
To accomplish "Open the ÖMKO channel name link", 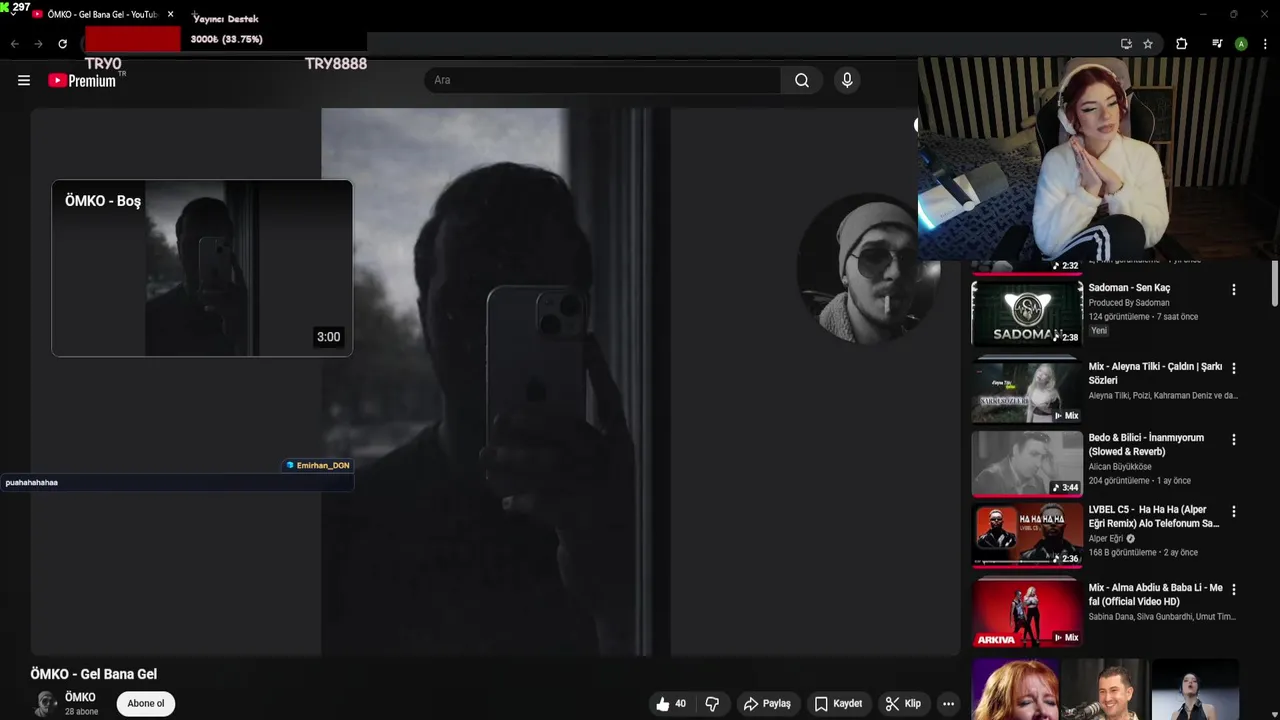I will tap(80, 697).
